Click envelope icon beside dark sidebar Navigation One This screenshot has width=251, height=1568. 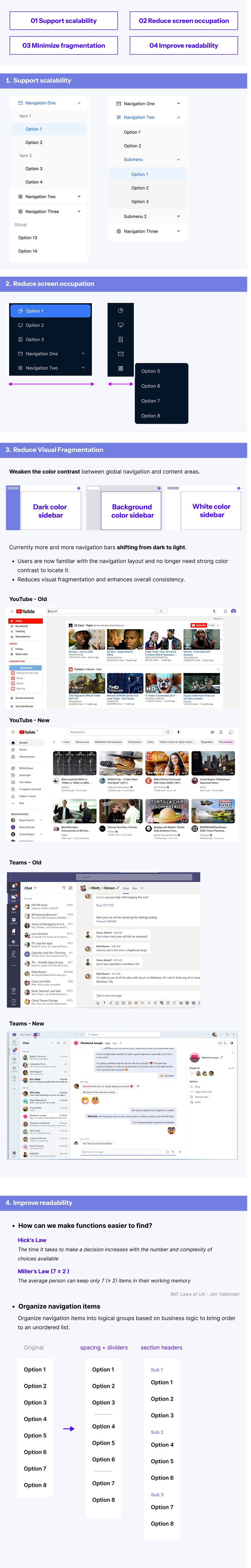[20, 354]
